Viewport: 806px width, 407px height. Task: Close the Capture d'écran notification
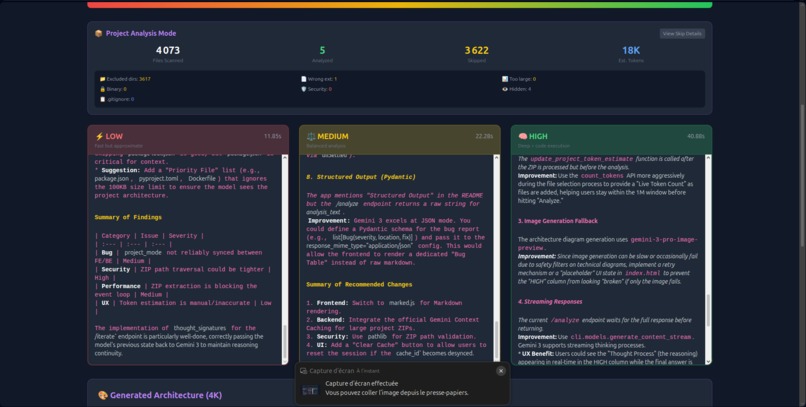[x=501, y=371]
